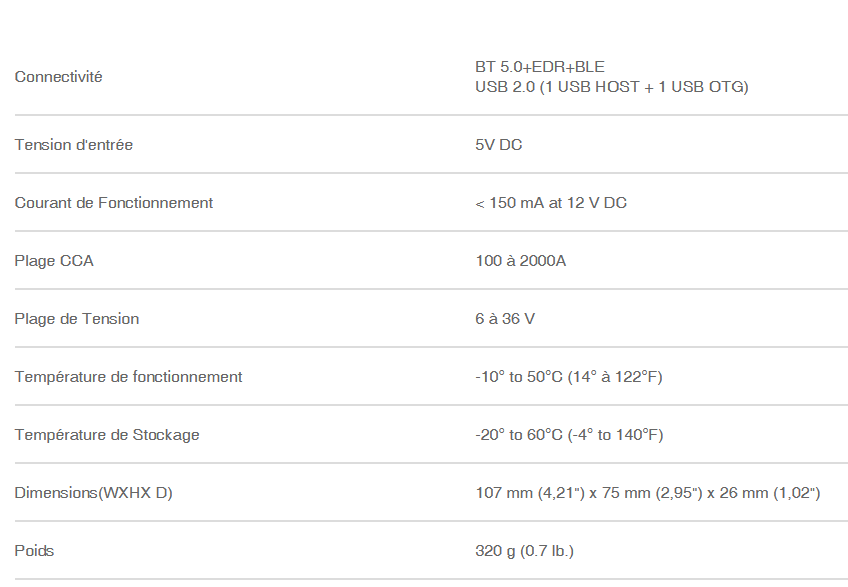Viewport: 848px width, 587px height.
Task: Click the 'USB 2.0 (1 USB HOST + 1 USB OTG)' line
Action: pyautogui.click(x=612, y=87)
